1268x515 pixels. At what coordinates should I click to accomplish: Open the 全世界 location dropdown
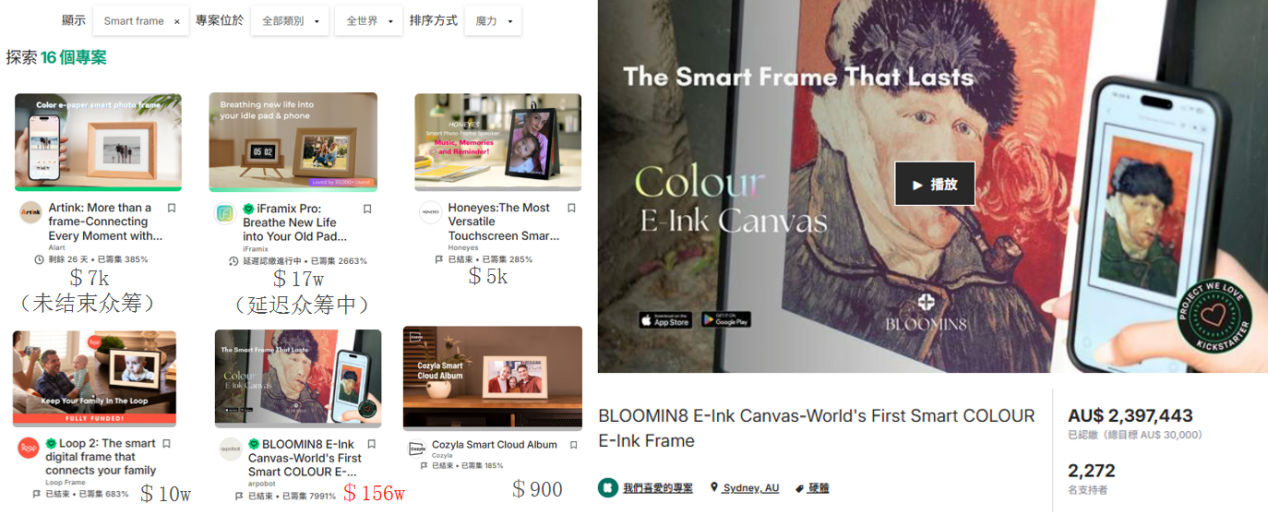(x=368, y=21)
